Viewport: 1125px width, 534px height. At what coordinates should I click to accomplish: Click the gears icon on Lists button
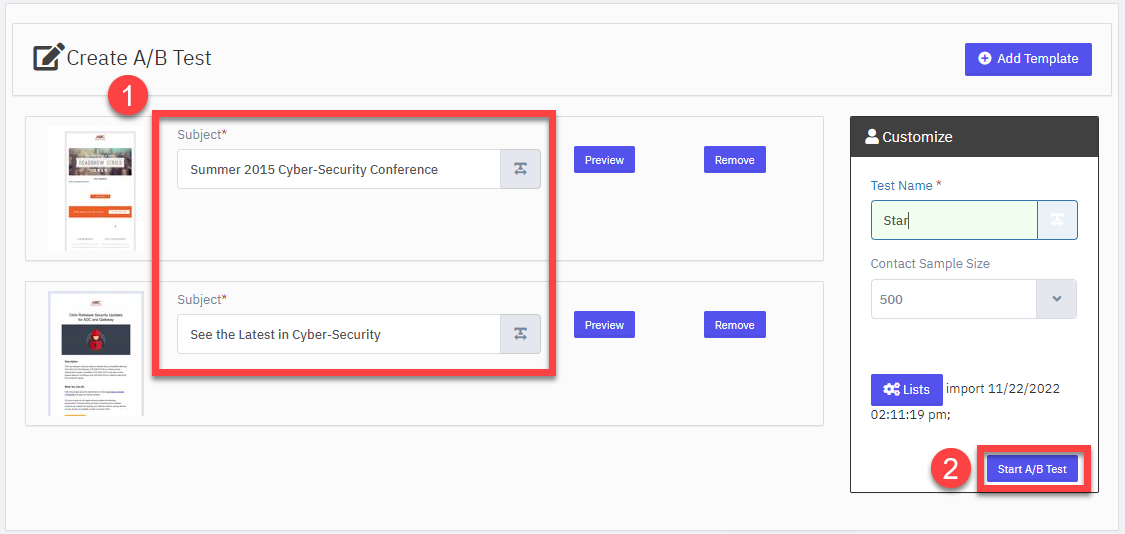coord(891,390)
